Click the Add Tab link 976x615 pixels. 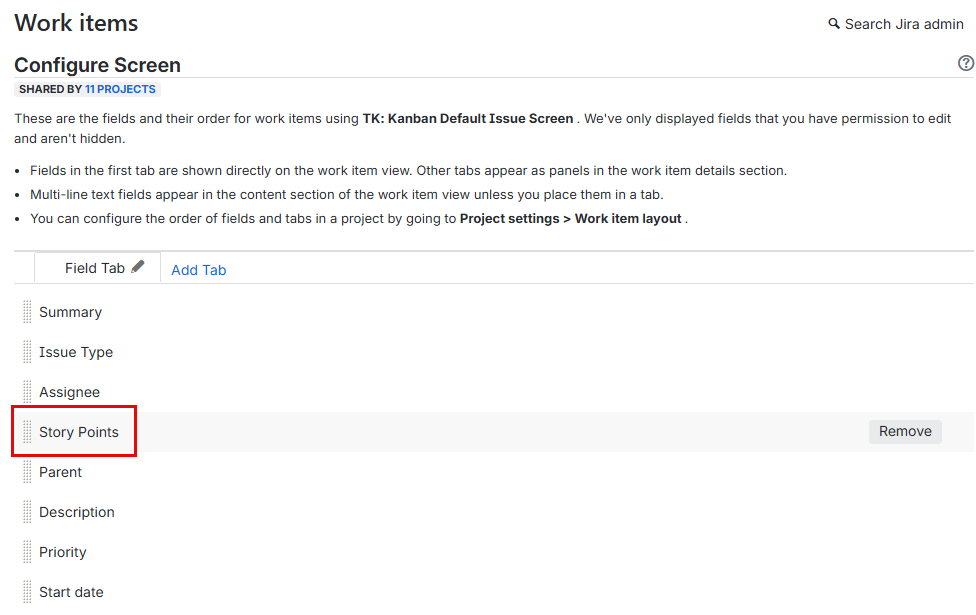(x=199, y=270)
